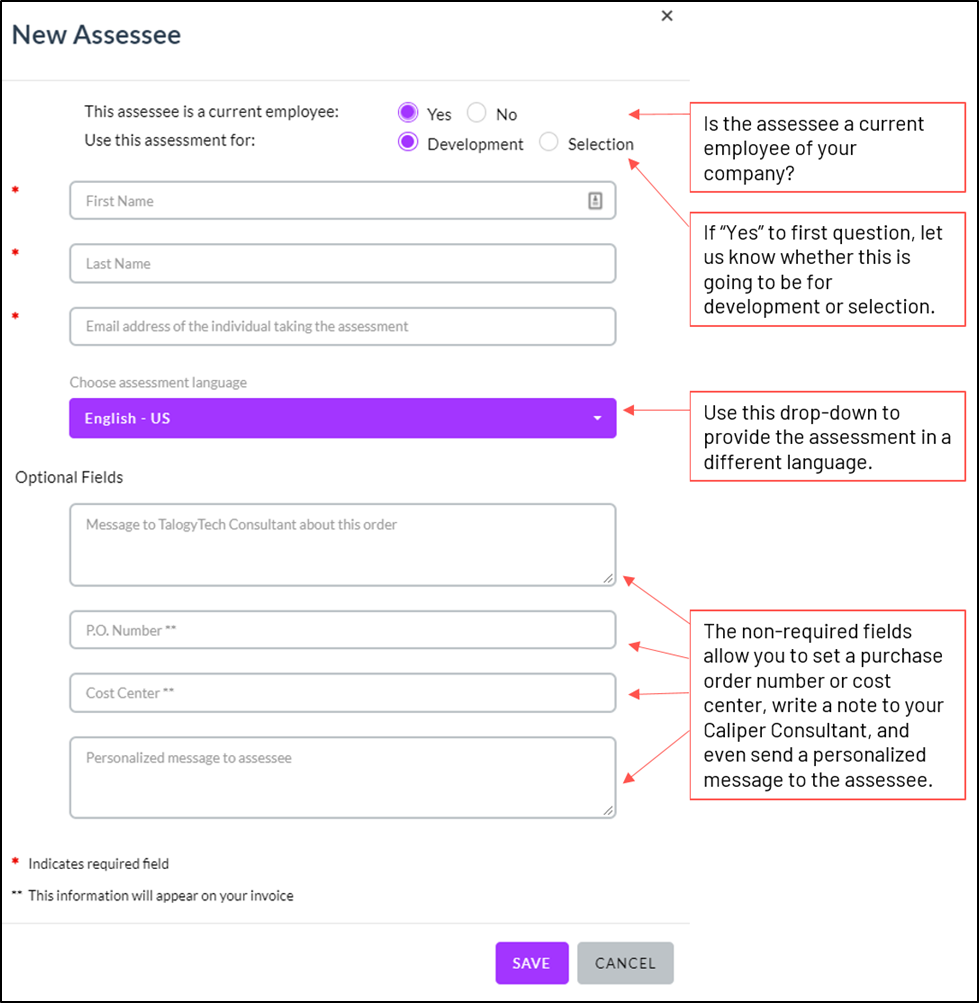Select the No radio button

coord(477,113)
